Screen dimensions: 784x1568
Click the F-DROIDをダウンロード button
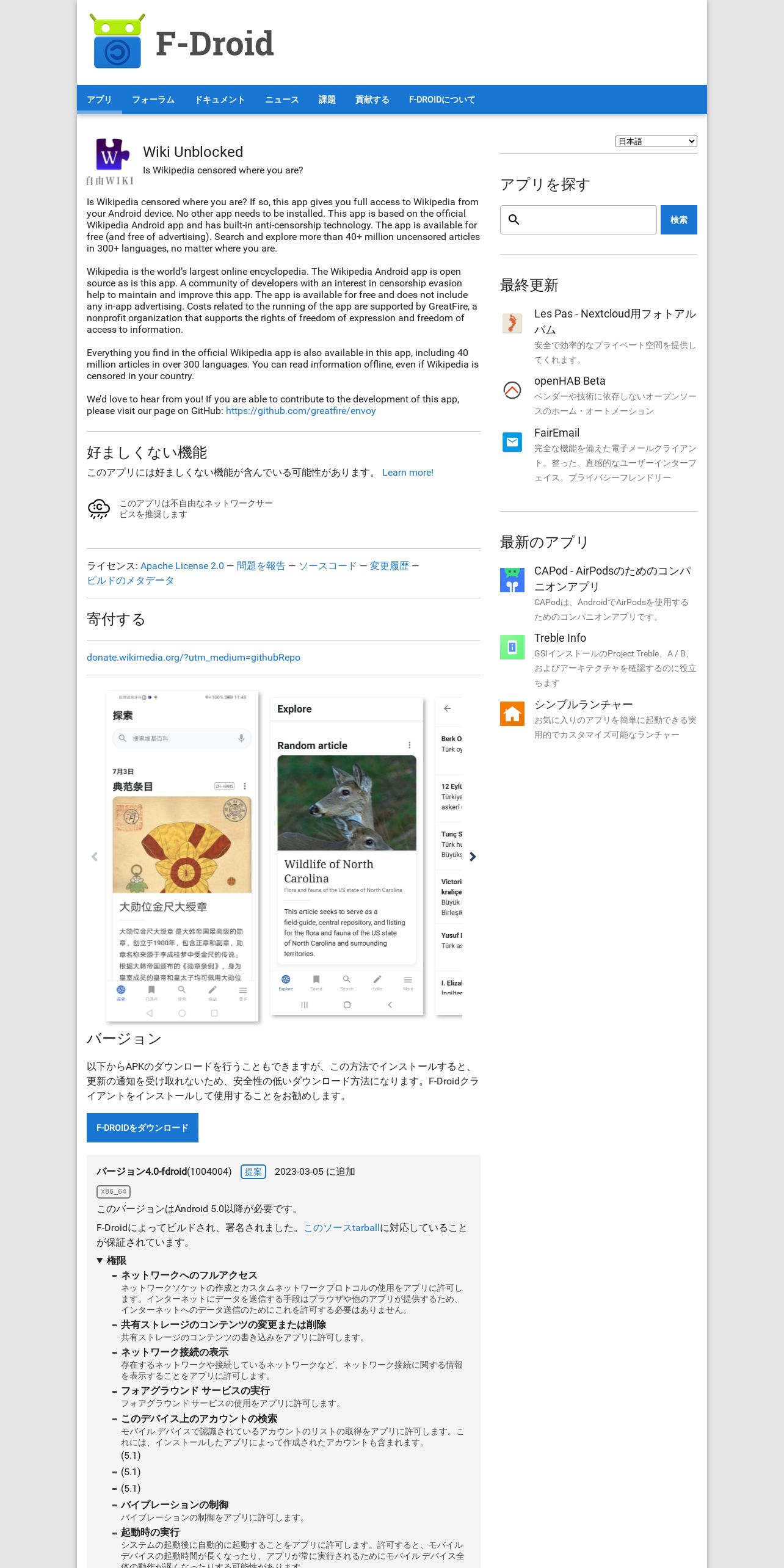pyautogui.click(x=142, y=1128)
